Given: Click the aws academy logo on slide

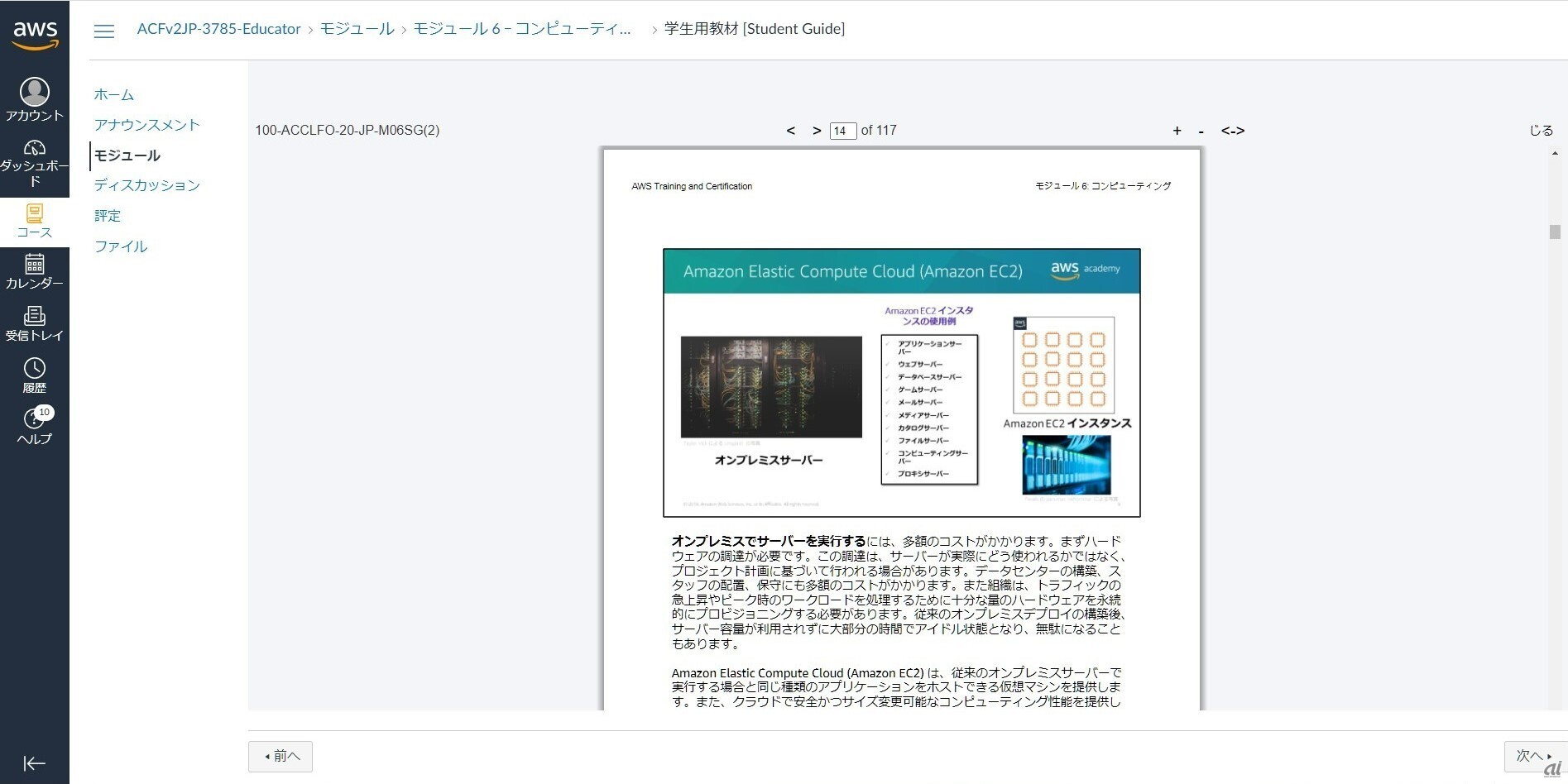Looking at the screenshot, I should click(1086, 270).
